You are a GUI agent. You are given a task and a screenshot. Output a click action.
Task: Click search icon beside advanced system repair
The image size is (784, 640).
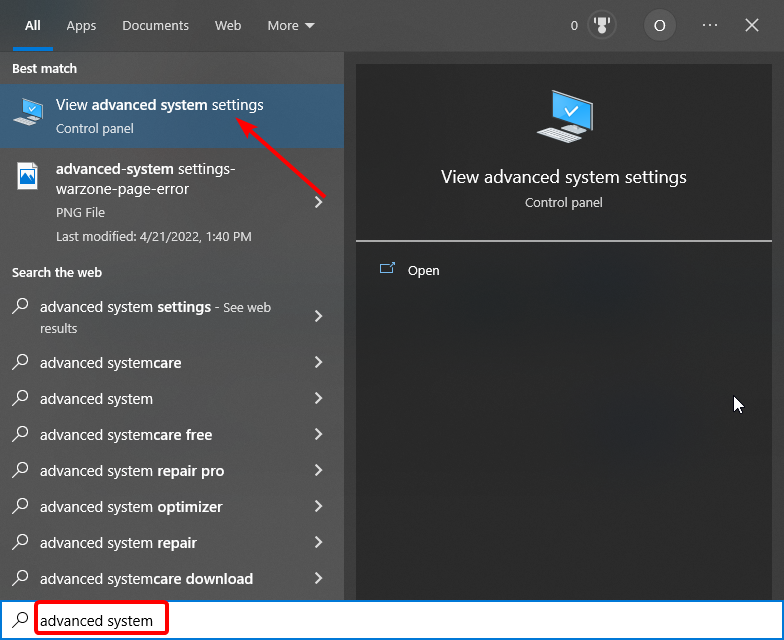click(20, 542)
